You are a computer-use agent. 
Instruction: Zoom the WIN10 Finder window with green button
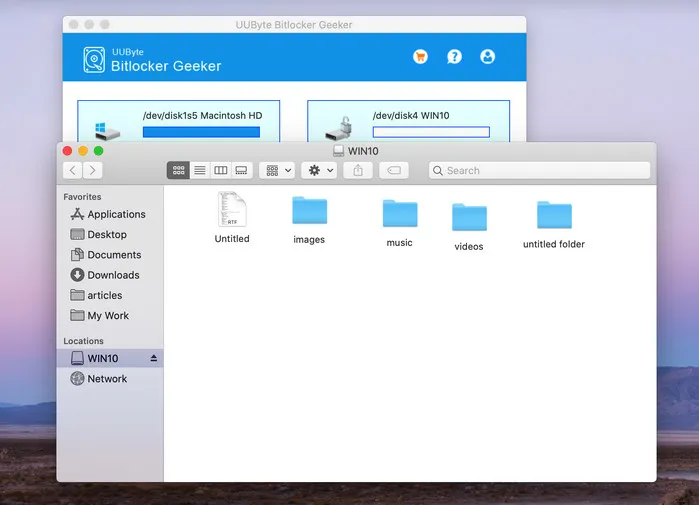point(99,151)
